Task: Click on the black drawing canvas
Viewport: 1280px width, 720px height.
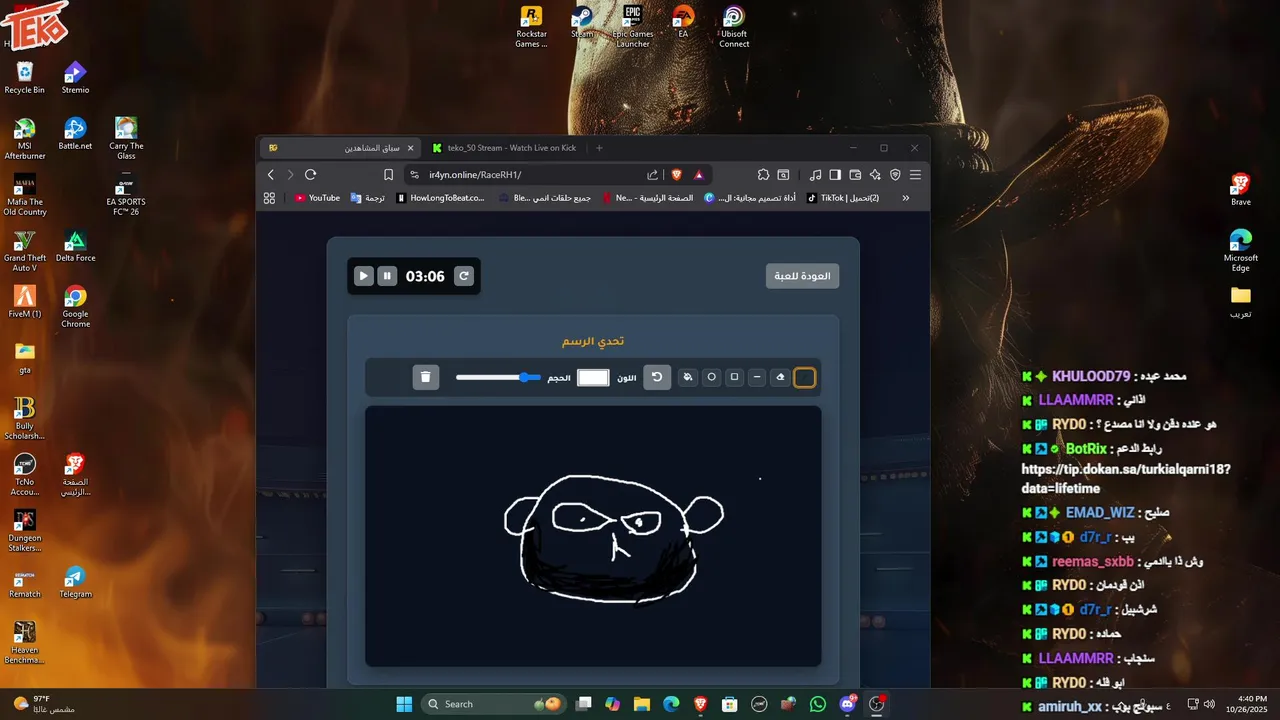Action: [593, 536]
